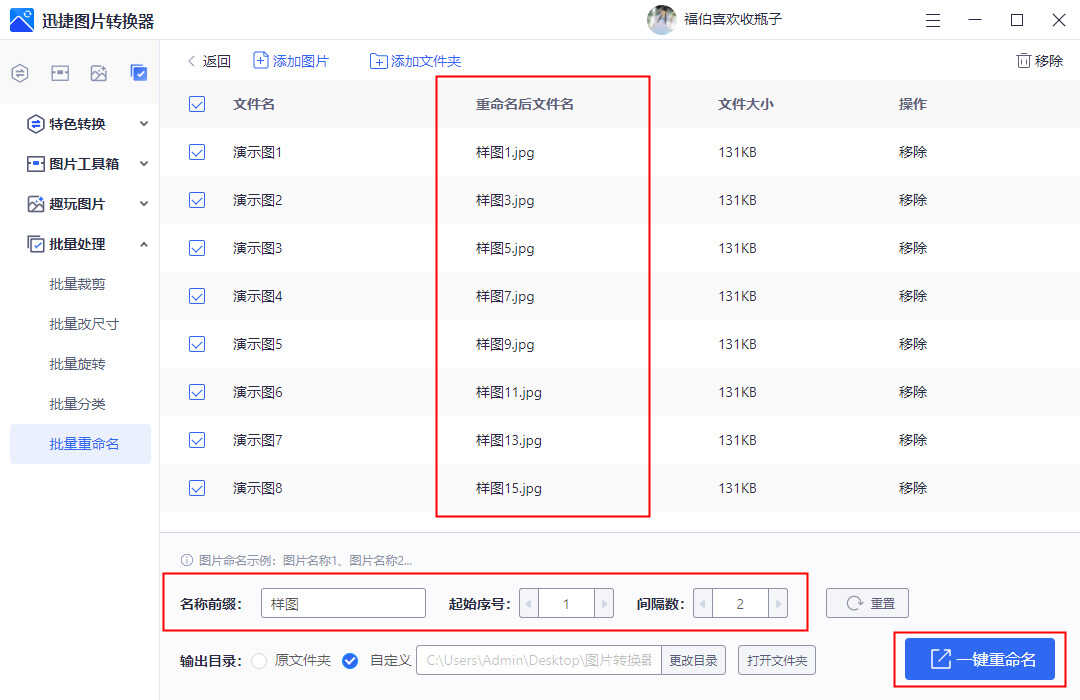Uncheck the 演示图8 row checkbox
This screenshot has width=1080, height=700.
point(197,488)
